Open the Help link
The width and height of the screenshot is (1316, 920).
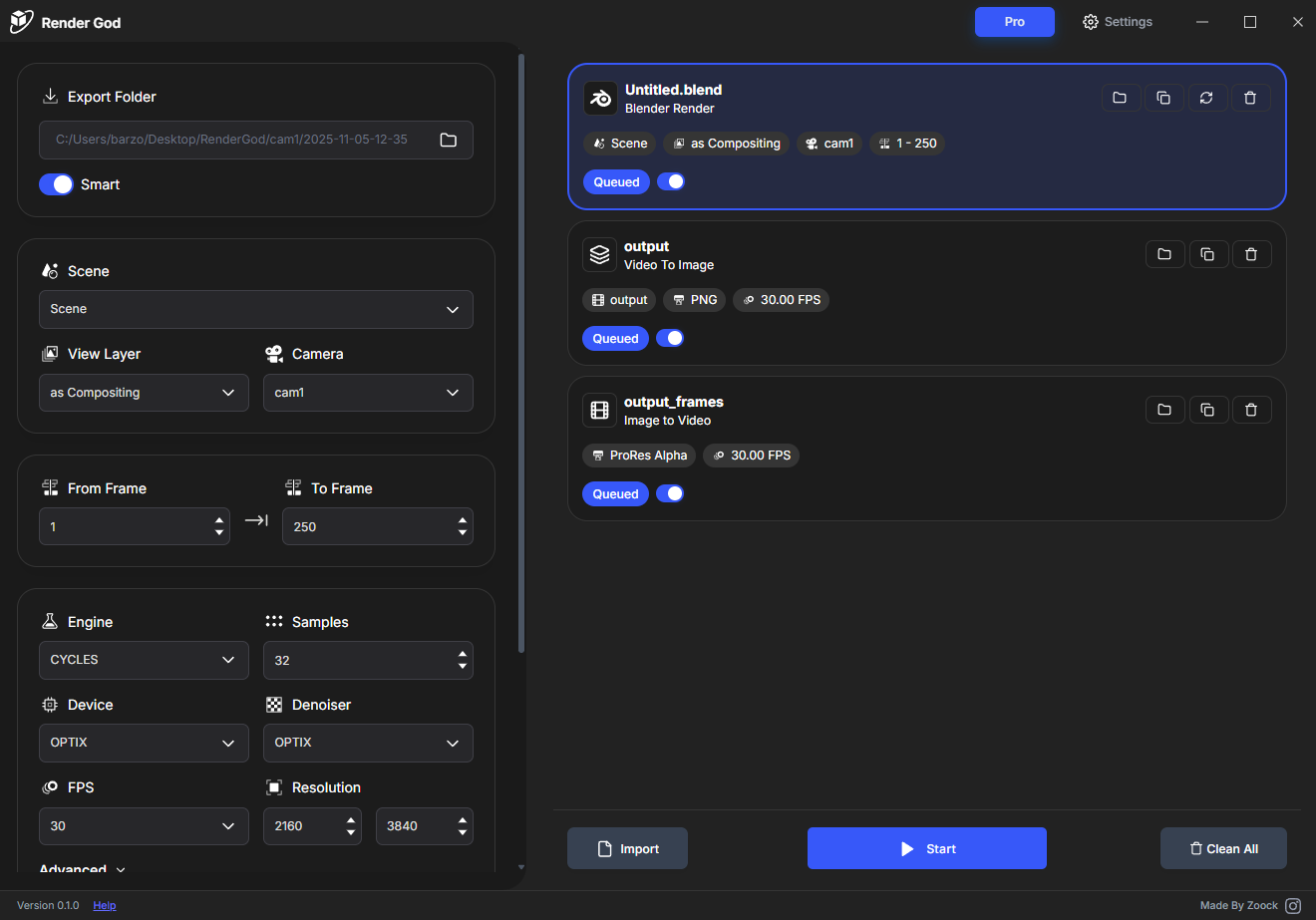point(104,905)
